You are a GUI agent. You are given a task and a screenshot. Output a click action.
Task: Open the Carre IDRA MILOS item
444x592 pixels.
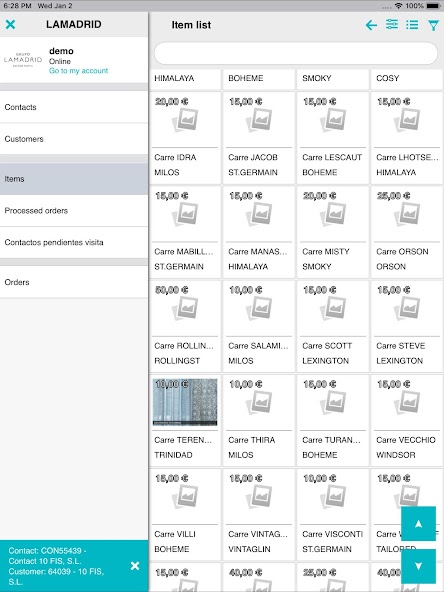click(x=185, y=138)
